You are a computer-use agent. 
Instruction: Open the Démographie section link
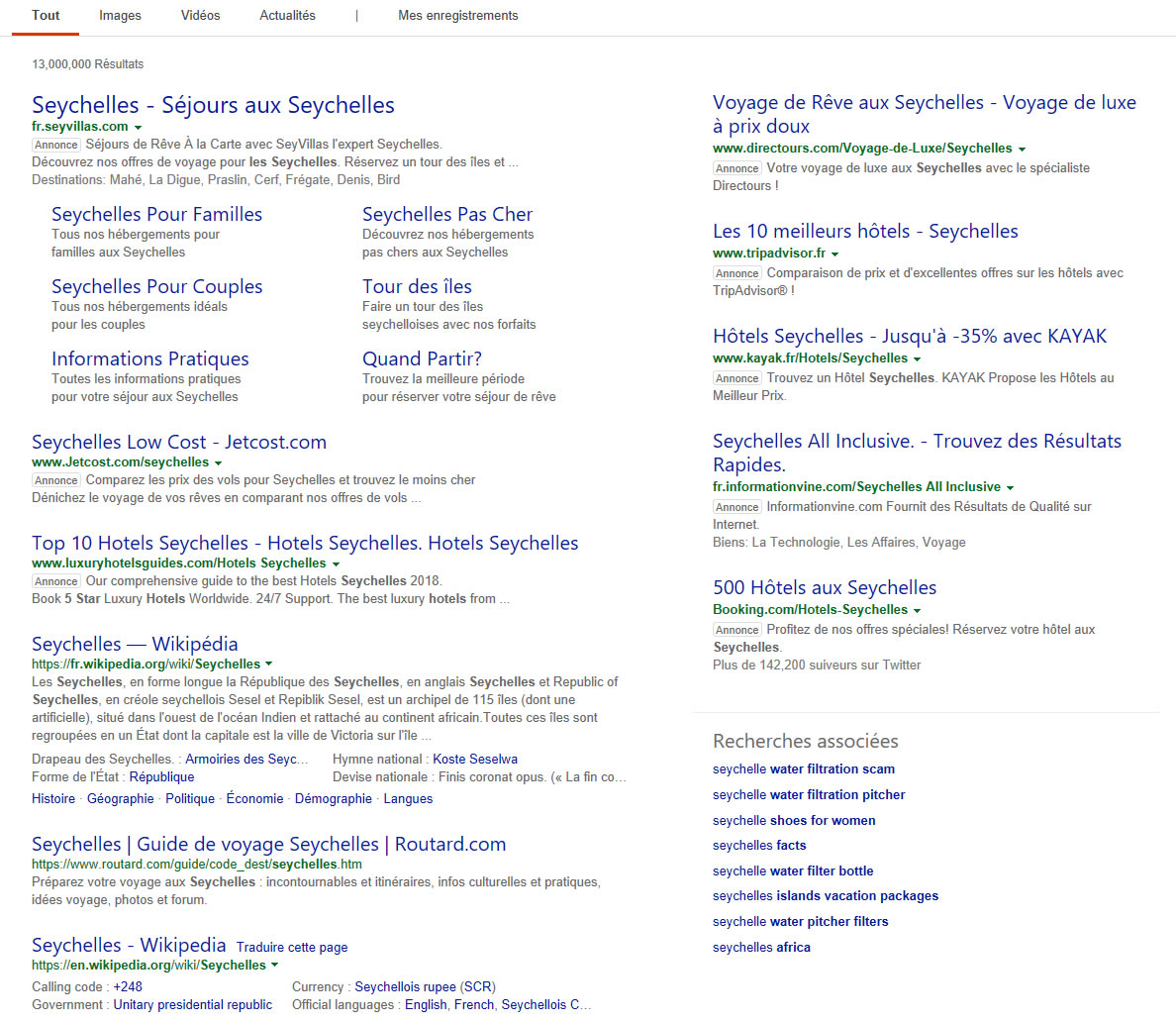pos(333,798)
